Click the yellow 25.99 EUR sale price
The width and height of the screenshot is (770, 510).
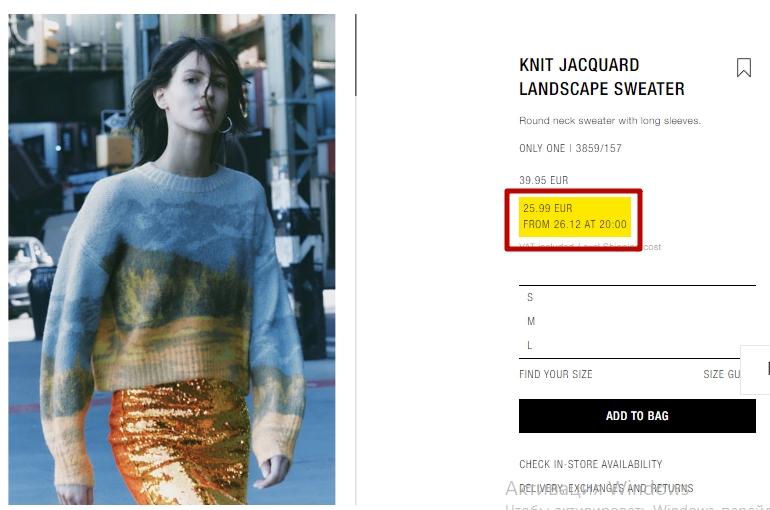tap(548, 208)
